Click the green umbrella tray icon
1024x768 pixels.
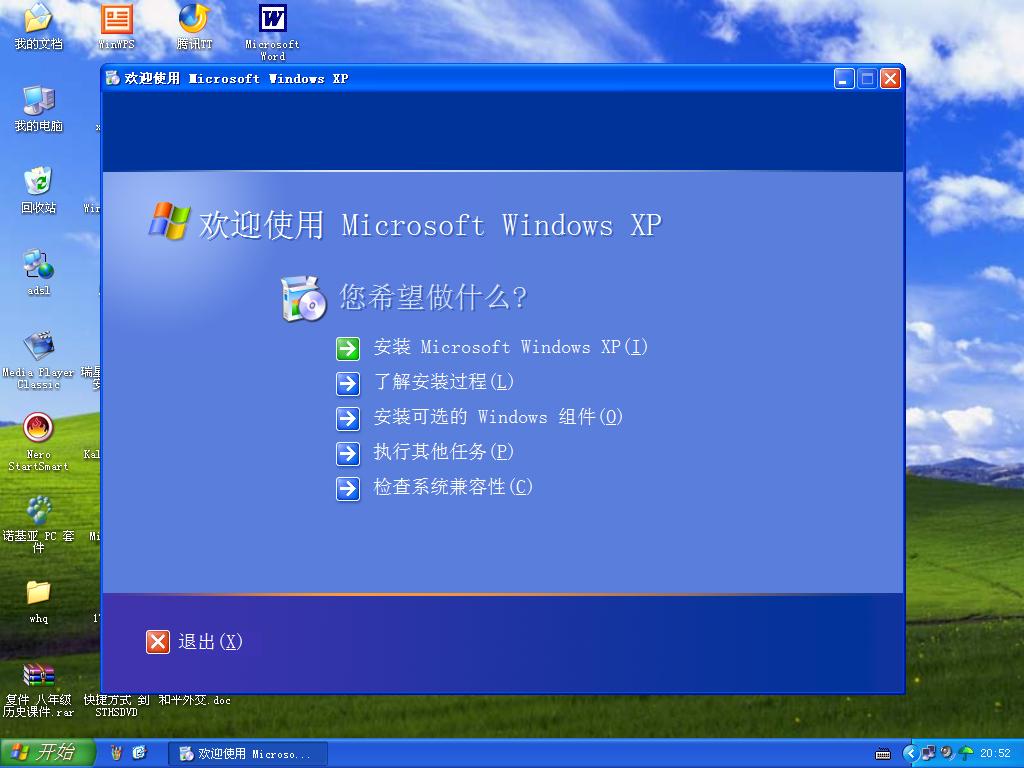pyautogui.click(x=965, y=753)
